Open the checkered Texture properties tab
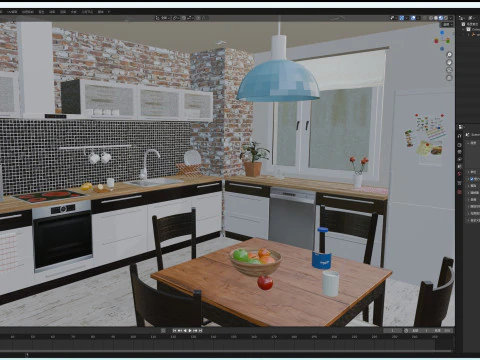 click(459, 192)
